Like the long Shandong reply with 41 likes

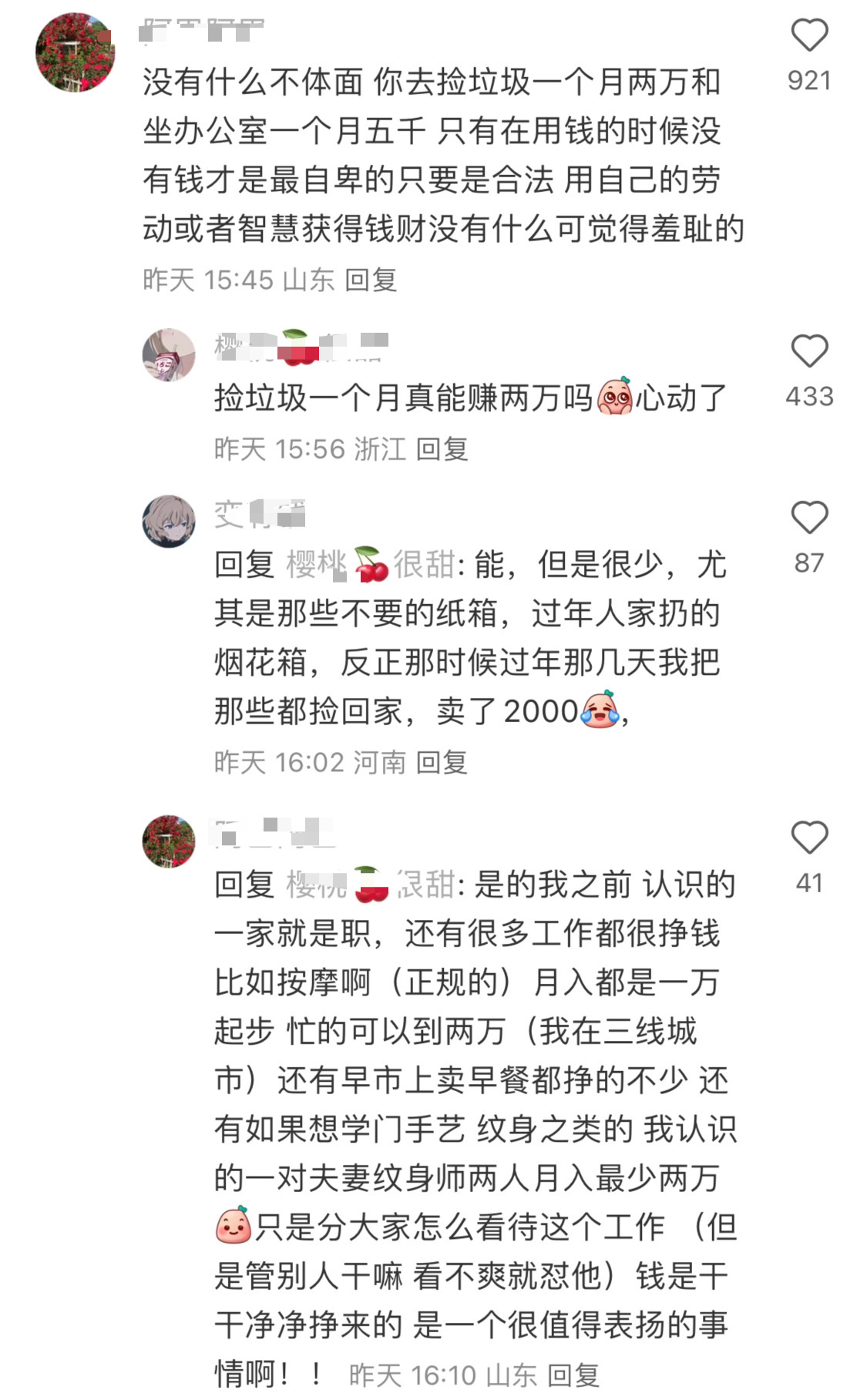coord(809,838)
